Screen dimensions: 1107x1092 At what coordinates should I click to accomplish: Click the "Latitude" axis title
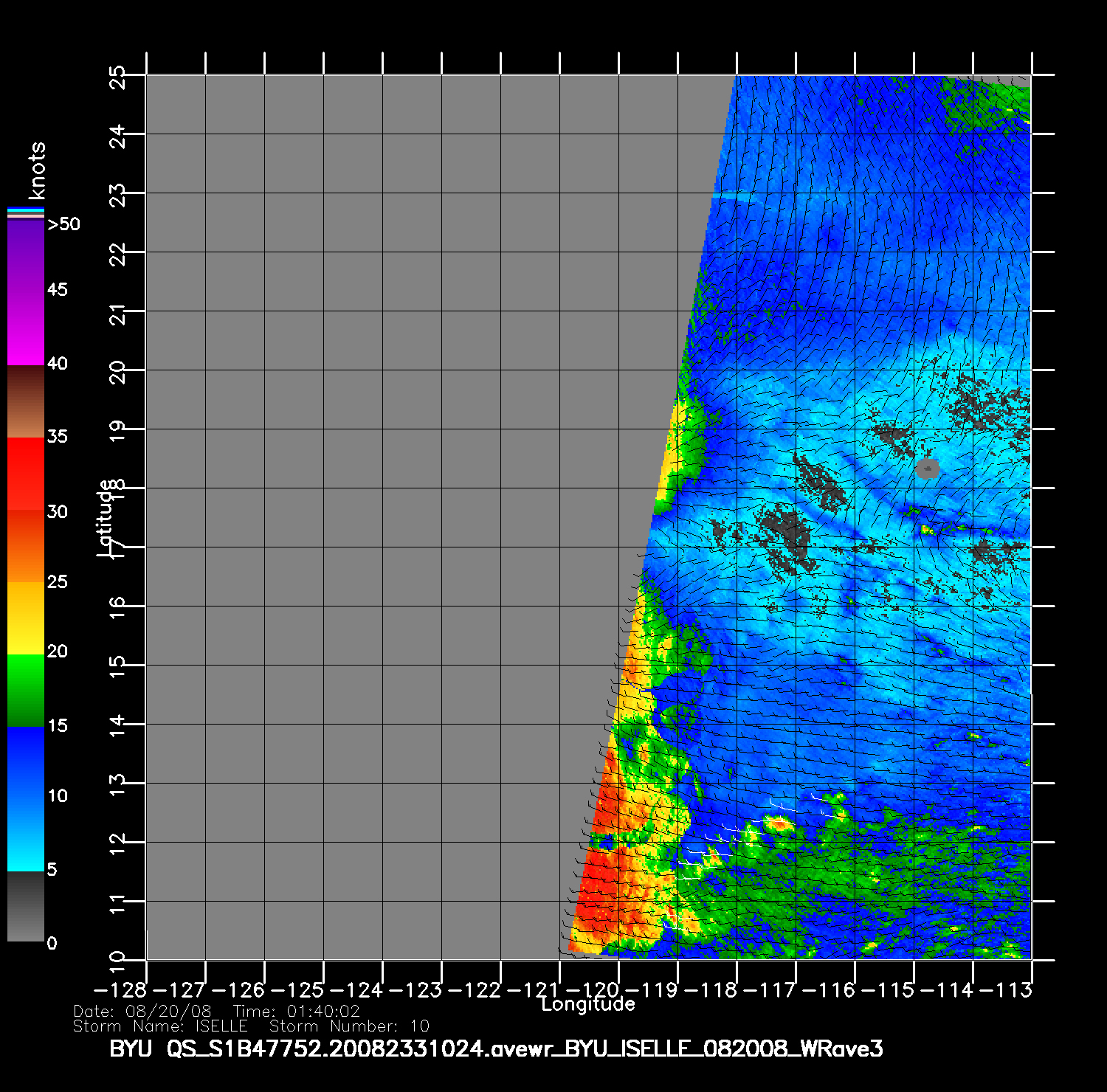106,517
